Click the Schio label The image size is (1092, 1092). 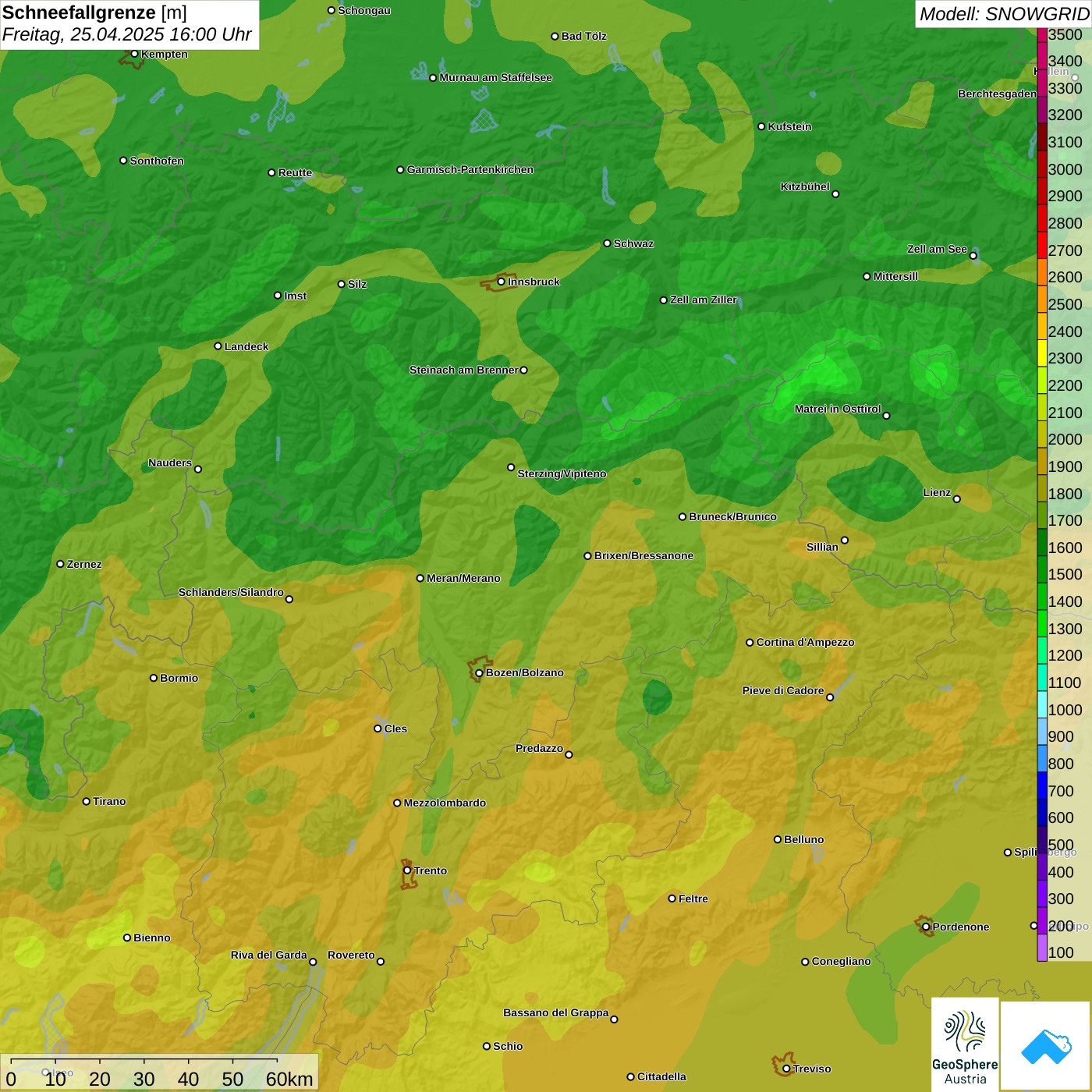509,1046
